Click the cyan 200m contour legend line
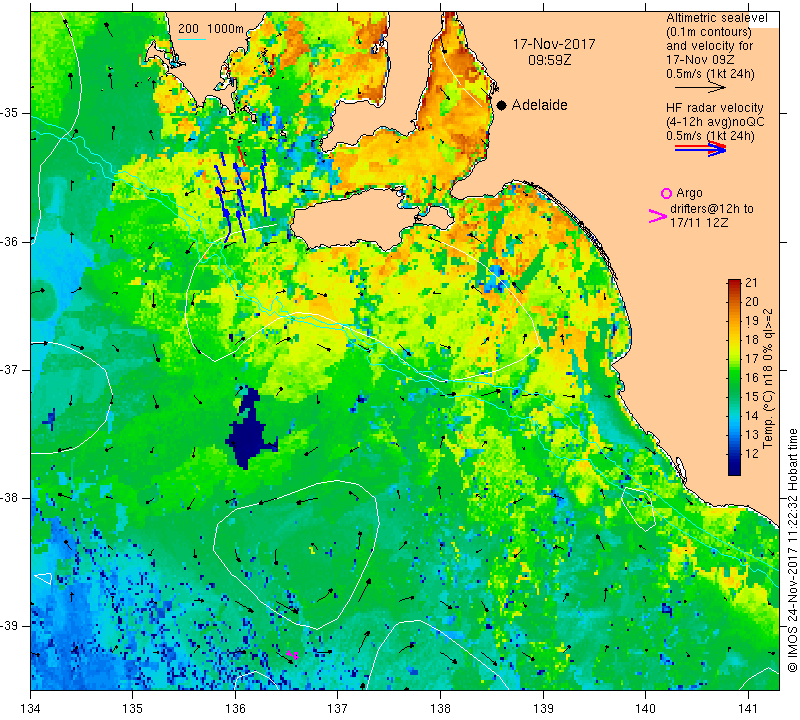 [192, 39]
